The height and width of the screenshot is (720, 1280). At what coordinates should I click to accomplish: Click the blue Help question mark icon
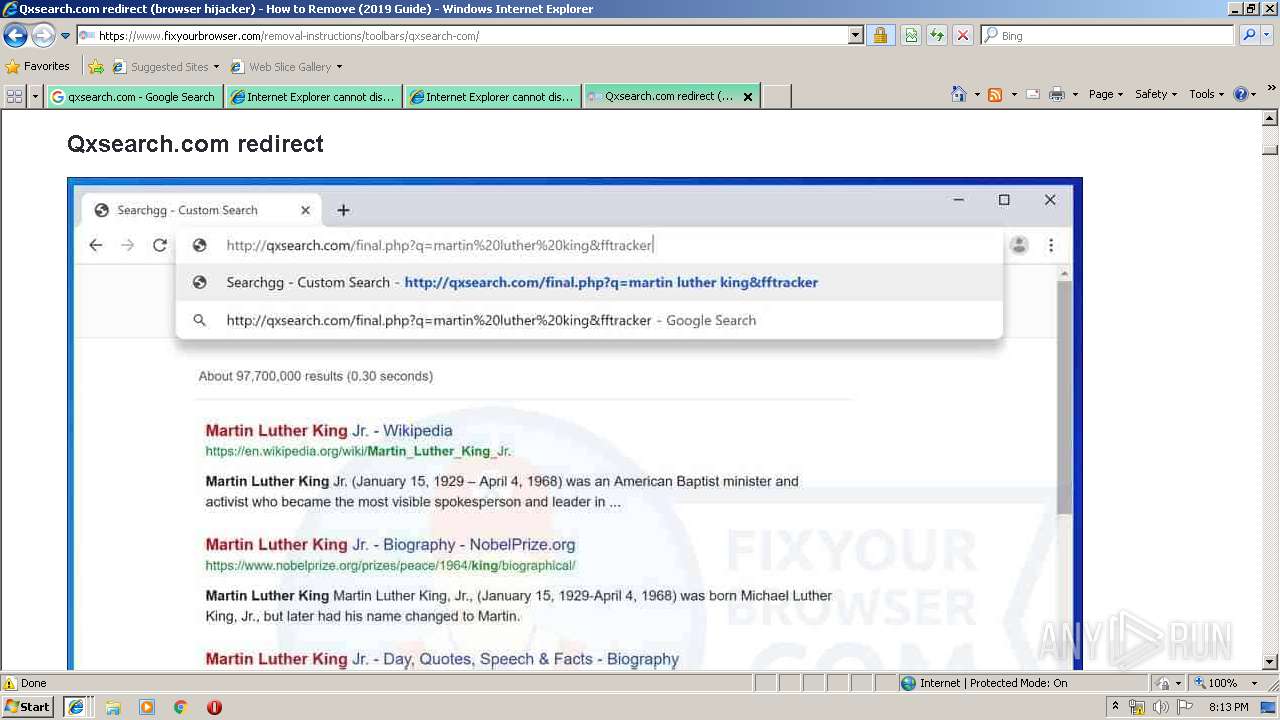(1241, 94)
